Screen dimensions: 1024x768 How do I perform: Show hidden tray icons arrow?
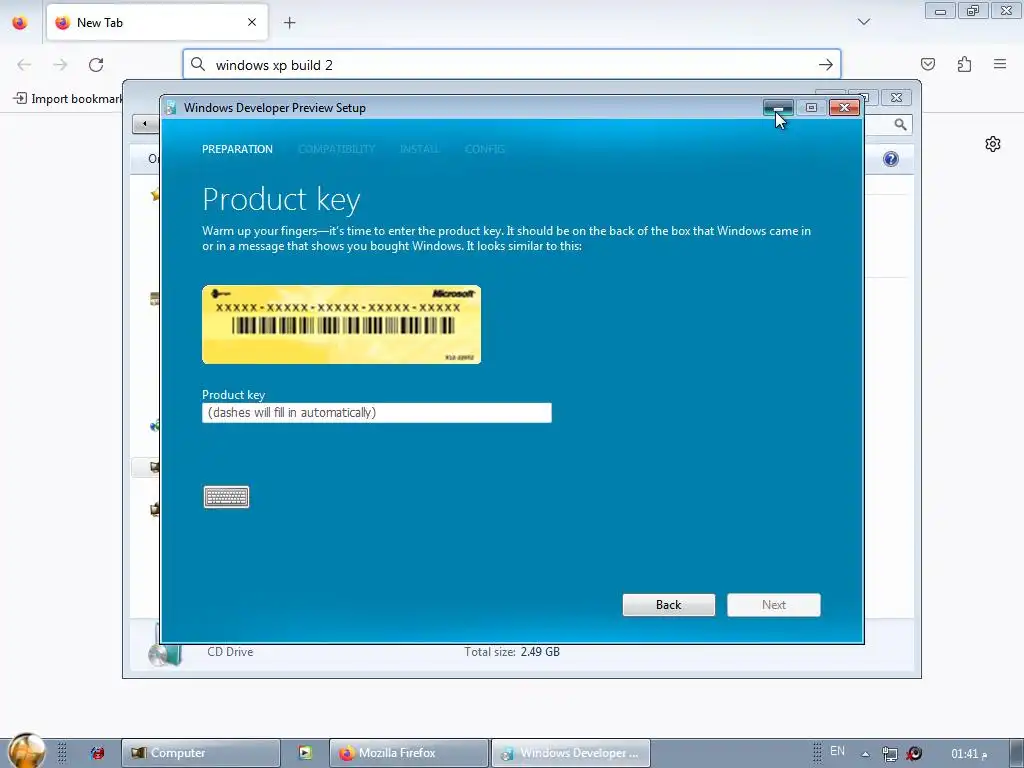coord(865,754)
